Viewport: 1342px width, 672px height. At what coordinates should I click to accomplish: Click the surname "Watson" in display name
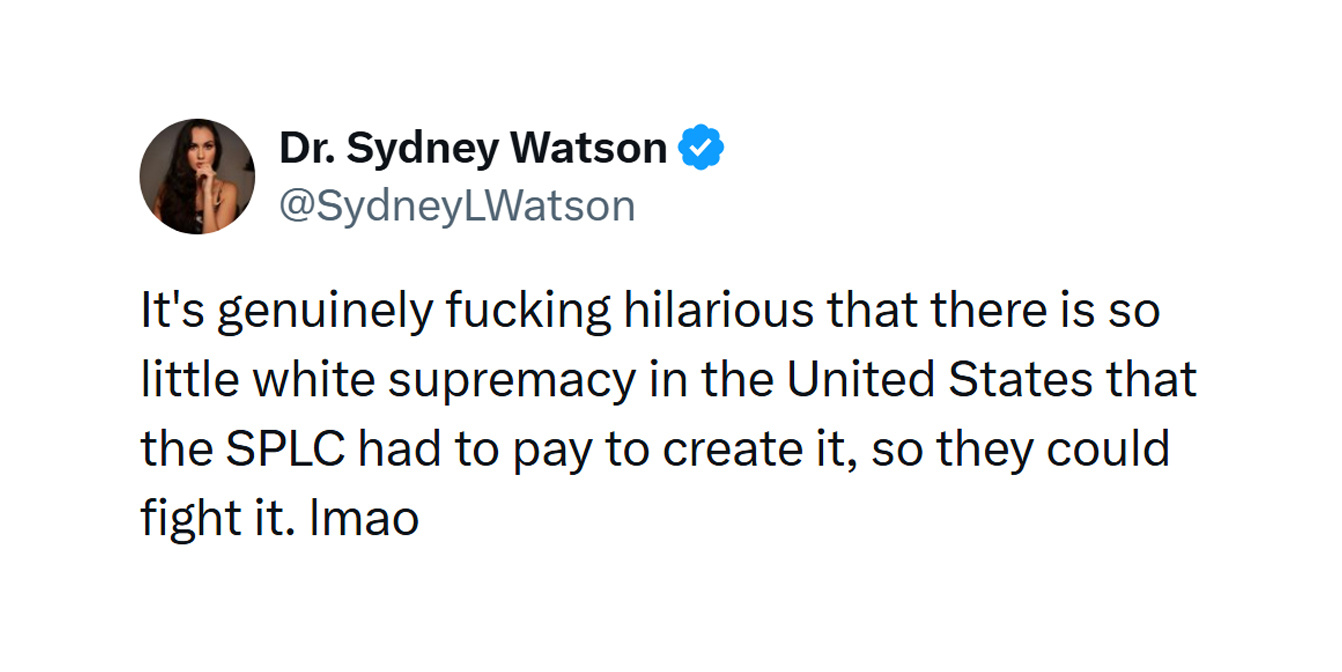pos(589,149)
